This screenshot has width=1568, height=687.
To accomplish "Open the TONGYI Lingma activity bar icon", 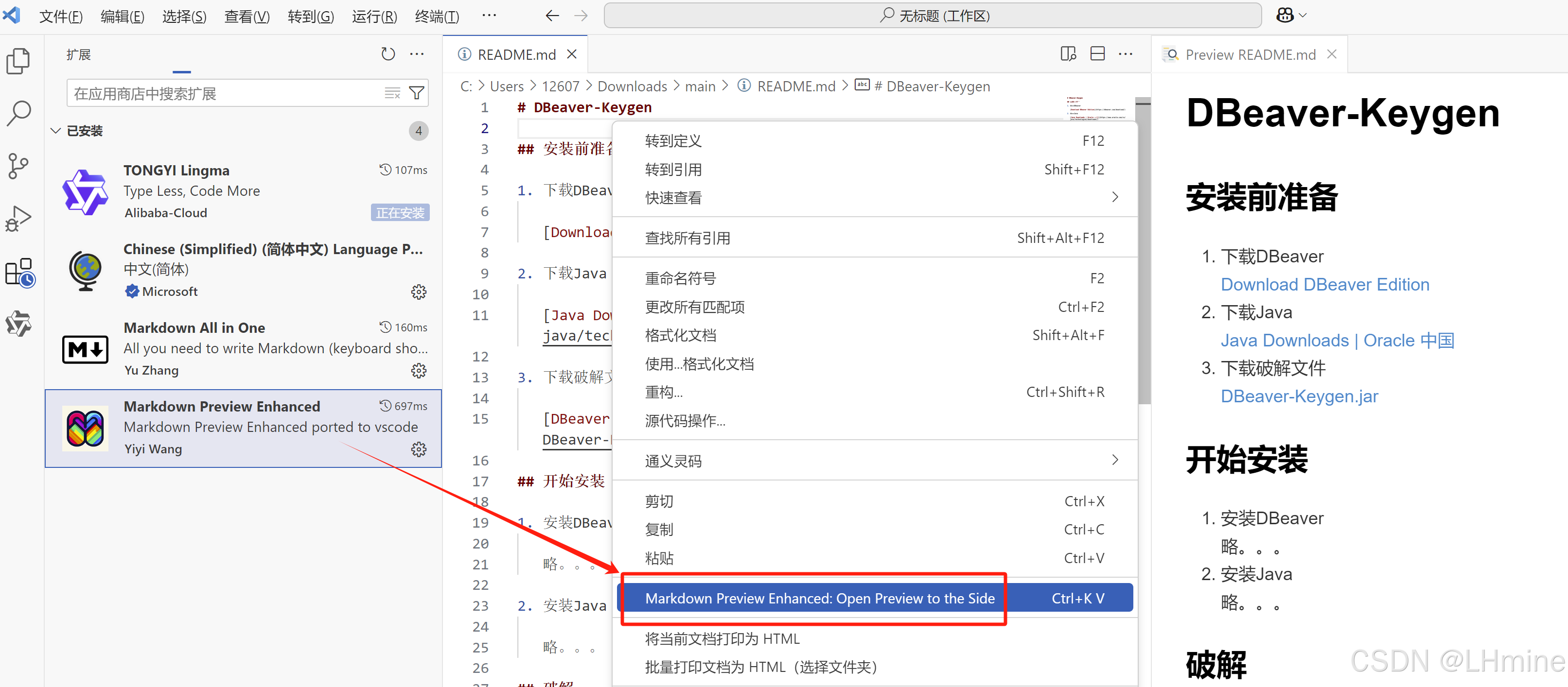I will coord(18,324).
